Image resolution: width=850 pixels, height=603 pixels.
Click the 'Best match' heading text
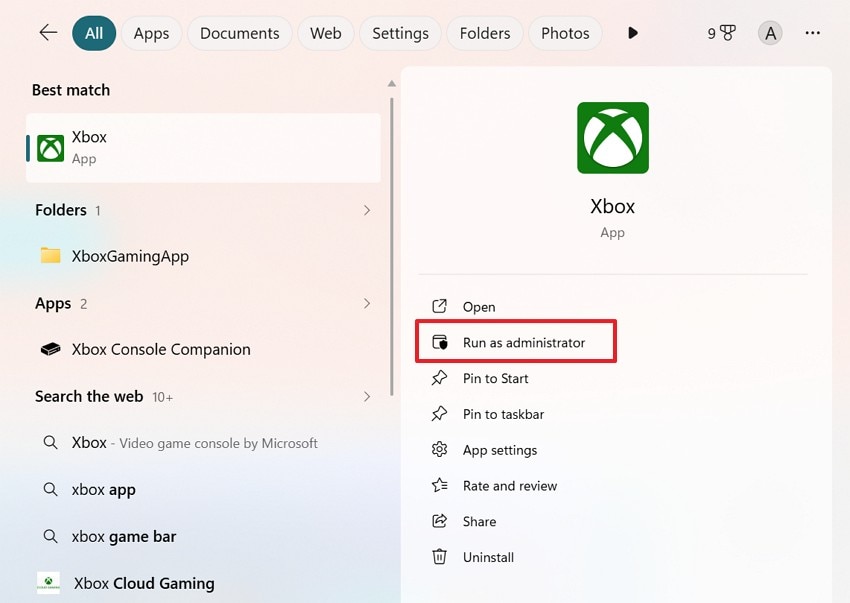71,90
